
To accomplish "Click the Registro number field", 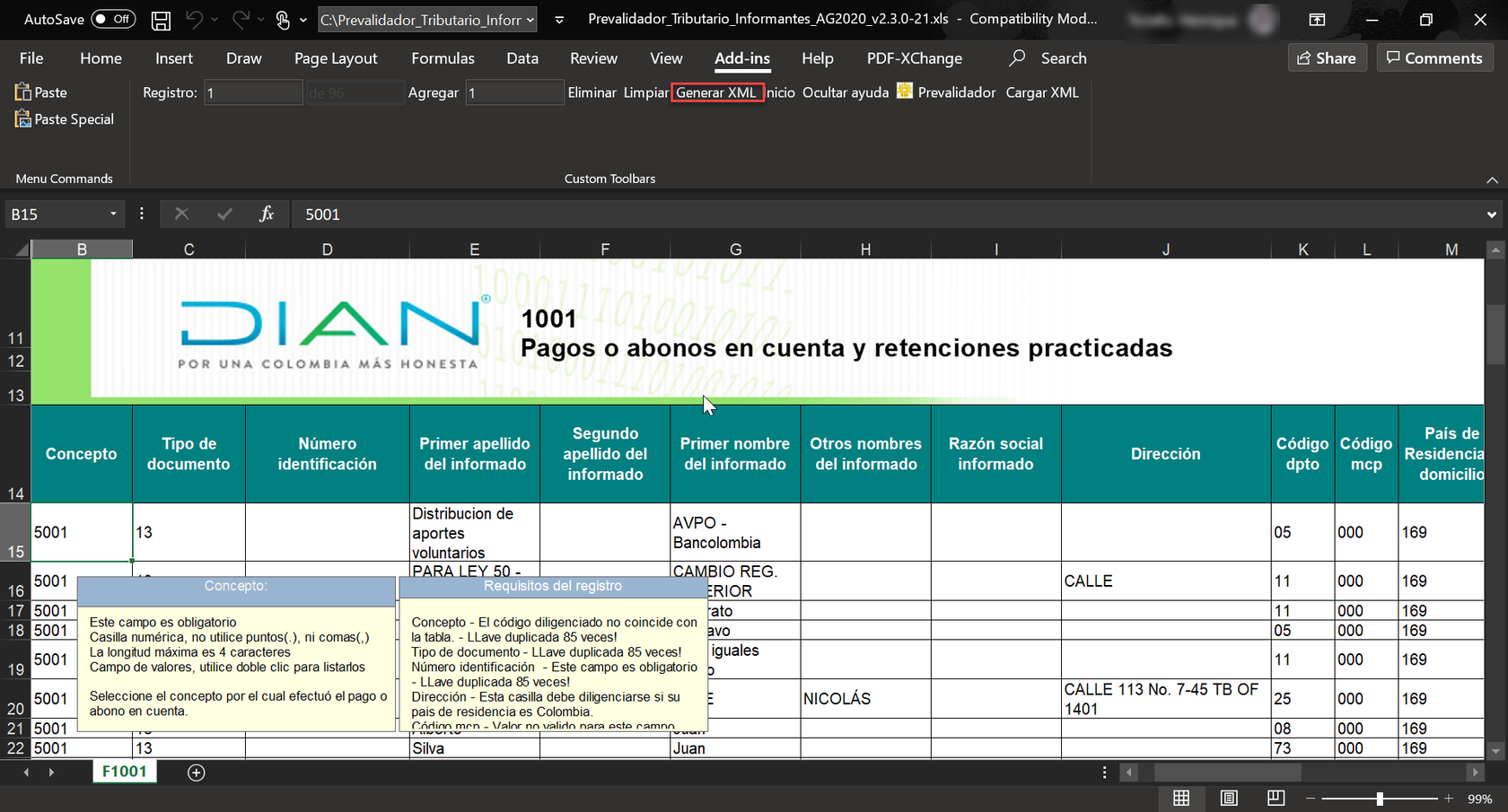I will click(x=253, y=92).
